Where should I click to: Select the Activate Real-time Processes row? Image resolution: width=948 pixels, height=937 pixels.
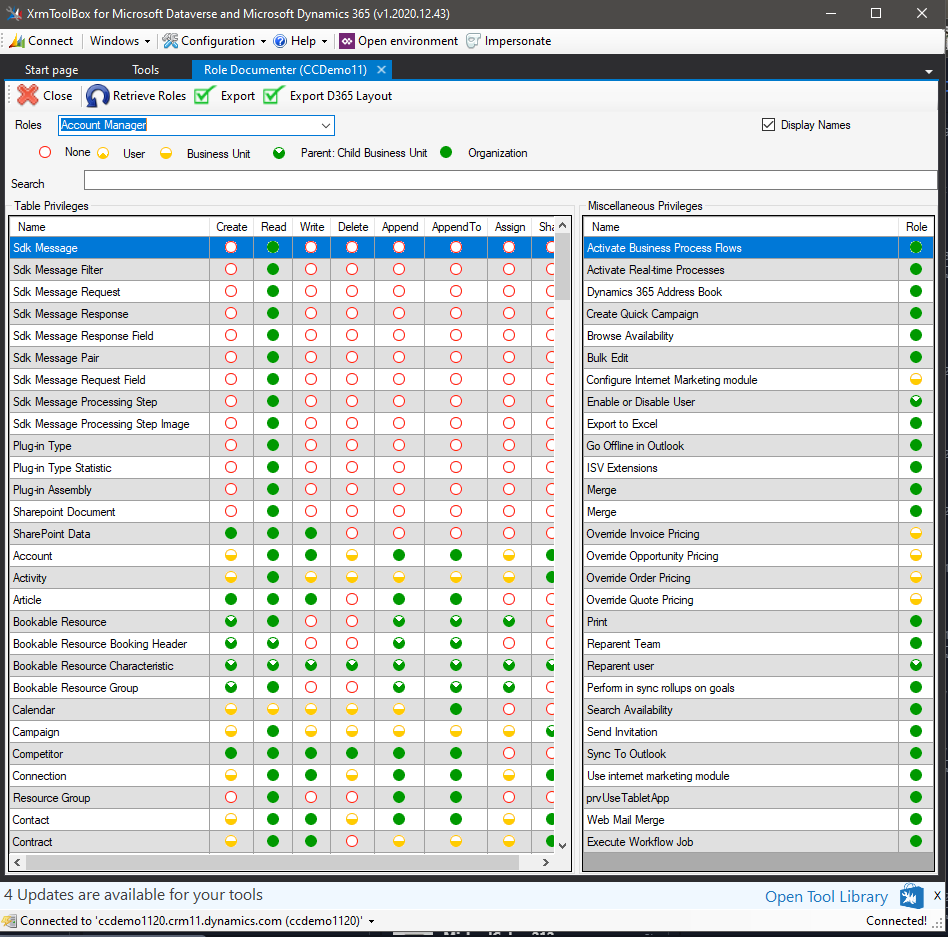(759, 270)
